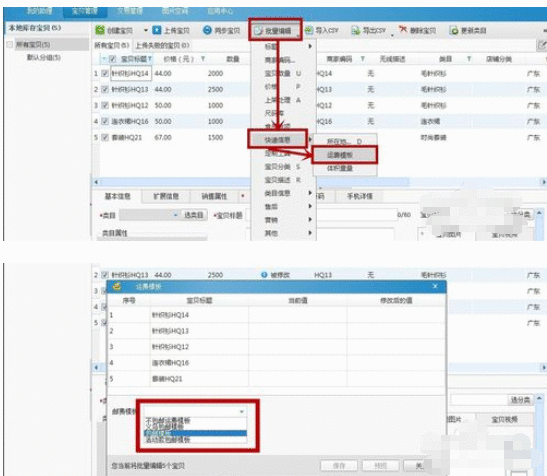Click the 保存 button in dialog
The height and width of the screenshot is (476, 547).
coord(339,466)
